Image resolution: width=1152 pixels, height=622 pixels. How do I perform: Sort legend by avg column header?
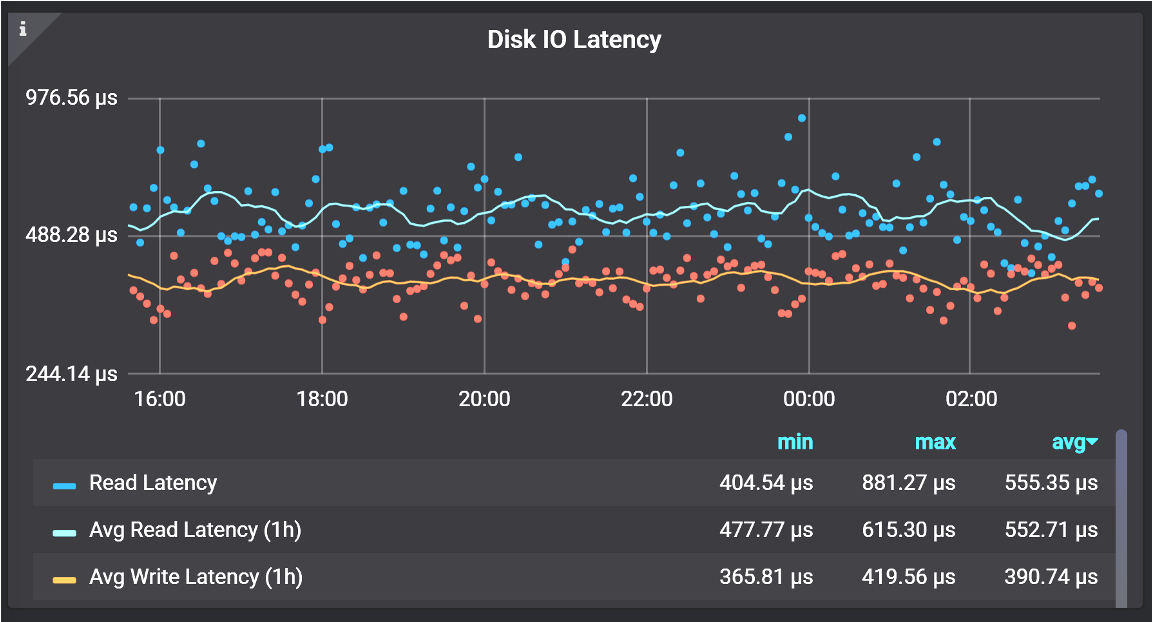pos(1068,442)
